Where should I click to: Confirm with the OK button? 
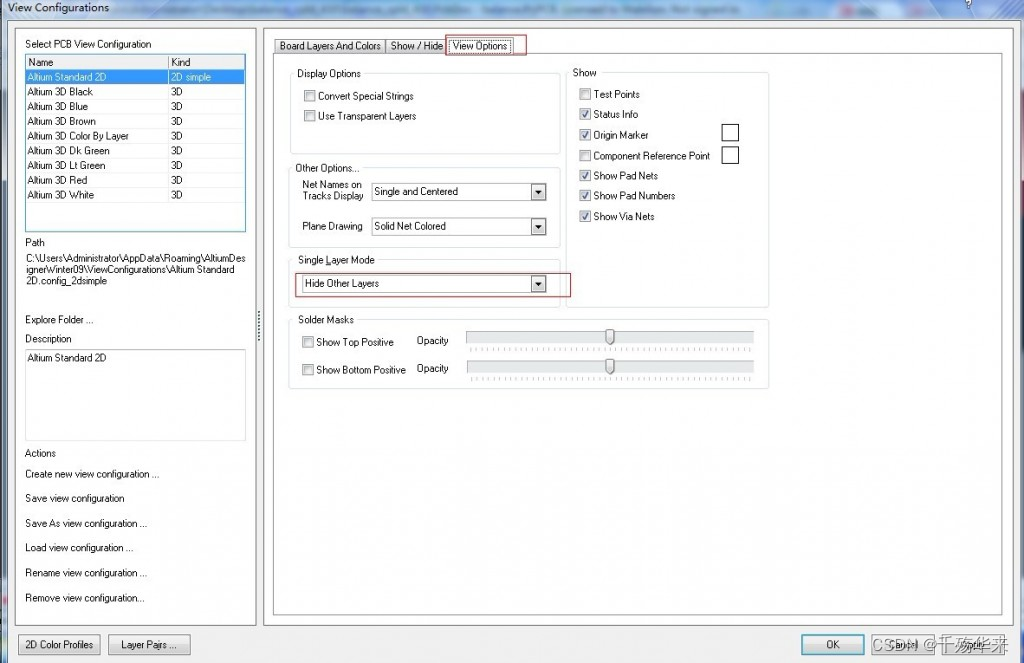[833, 645]
